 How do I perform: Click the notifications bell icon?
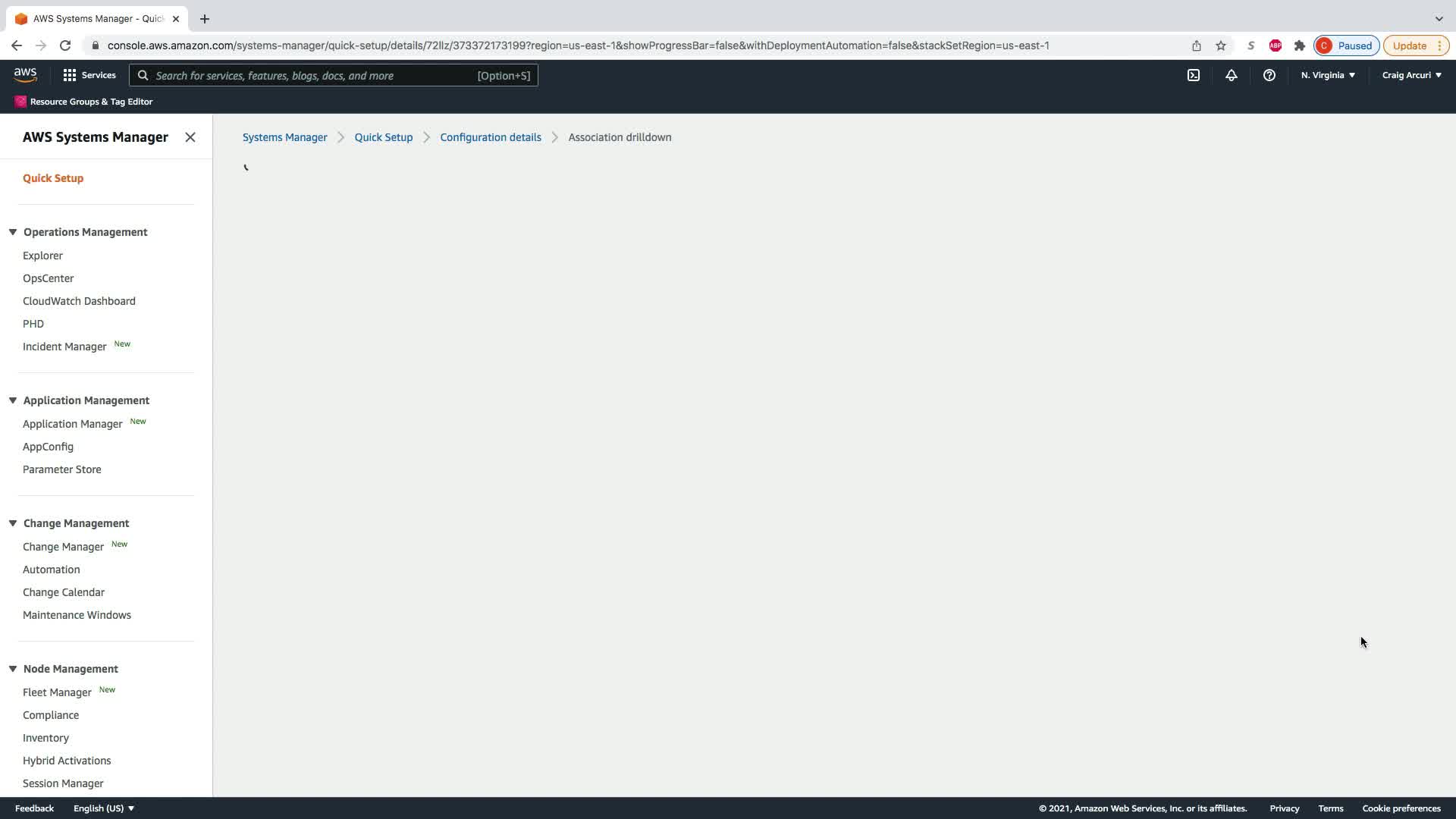tap(1231, 75)
